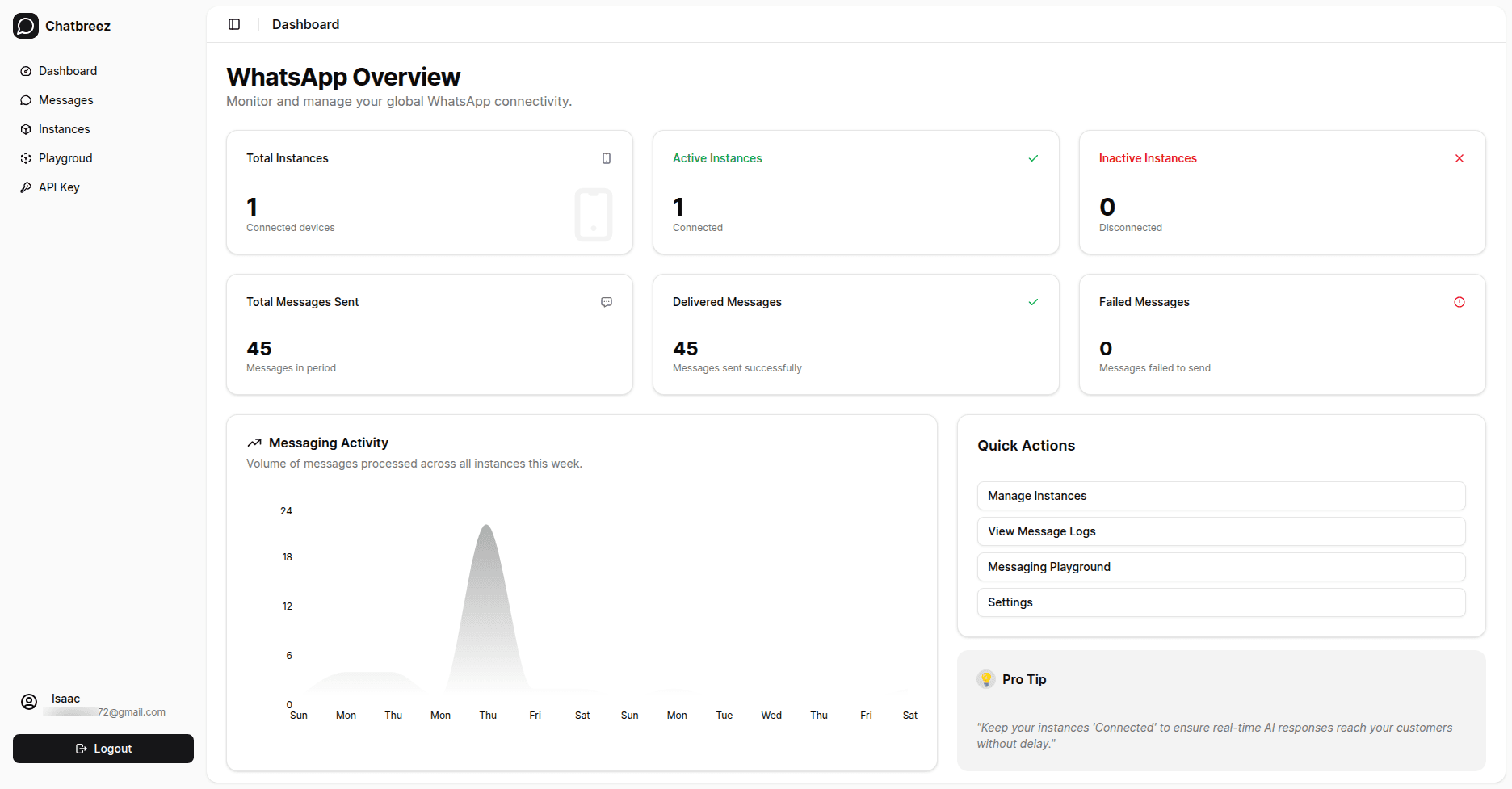1512x789 pixels.
Task: Click the Chatbreez brand name
Action: tap(78, 26)
